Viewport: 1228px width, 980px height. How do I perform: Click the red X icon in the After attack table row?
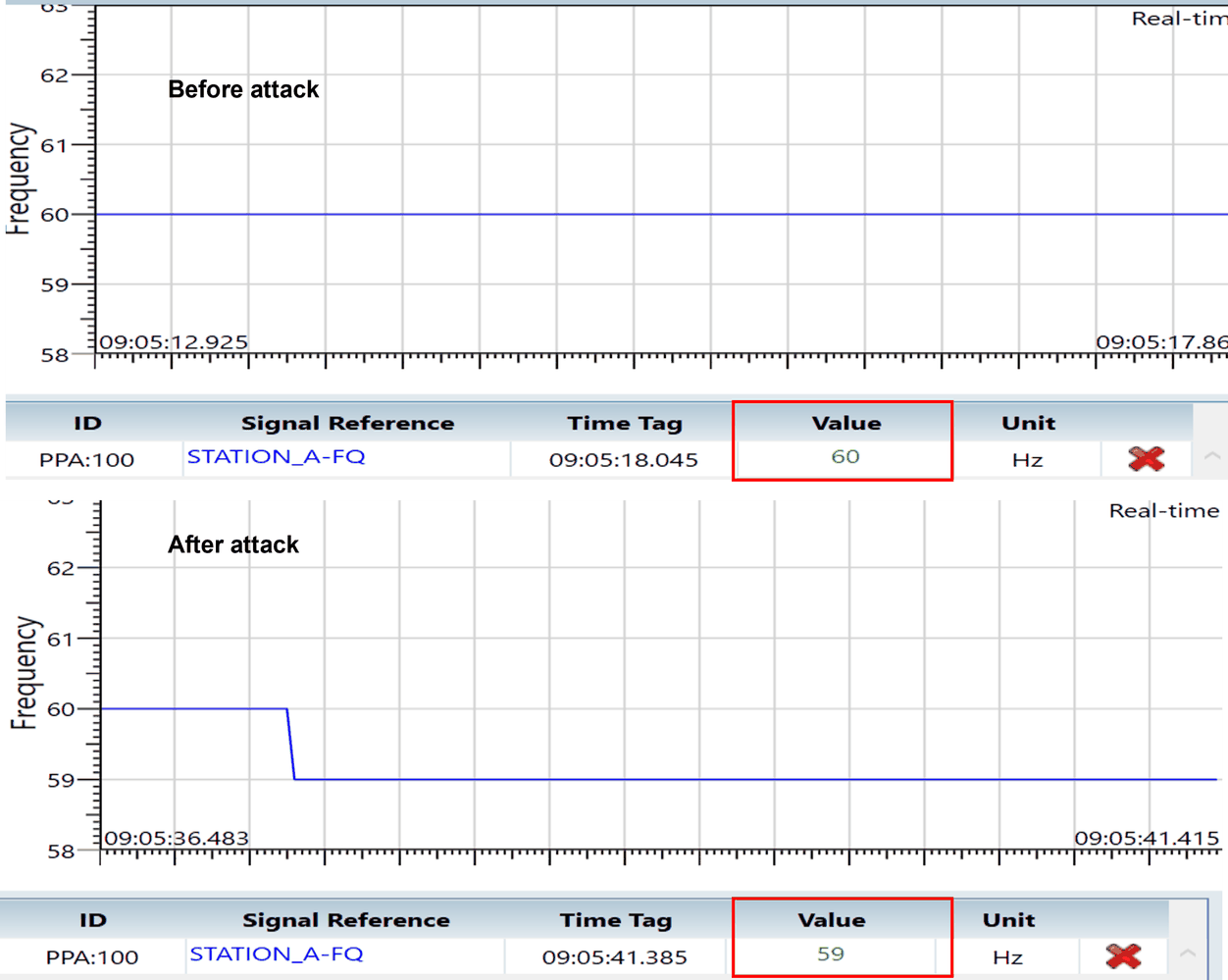(1123, 954)
